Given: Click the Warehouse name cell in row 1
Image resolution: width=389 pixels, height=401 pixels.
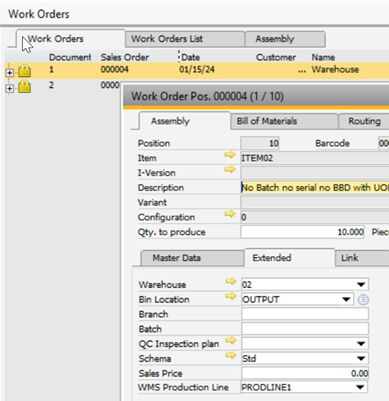Looking at the screenshot, I should 335,70.
